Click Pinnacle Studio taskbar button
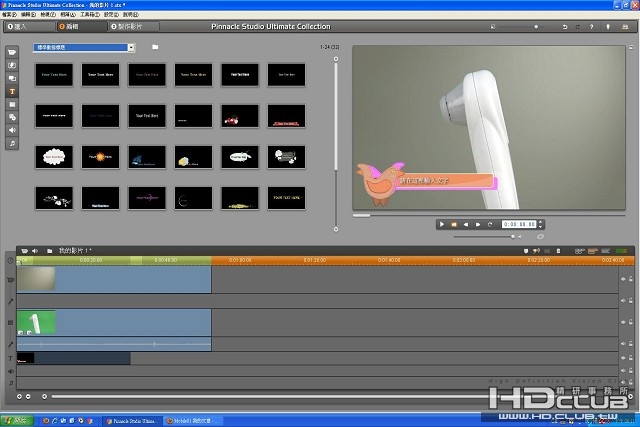 click(x=132, y=421)
